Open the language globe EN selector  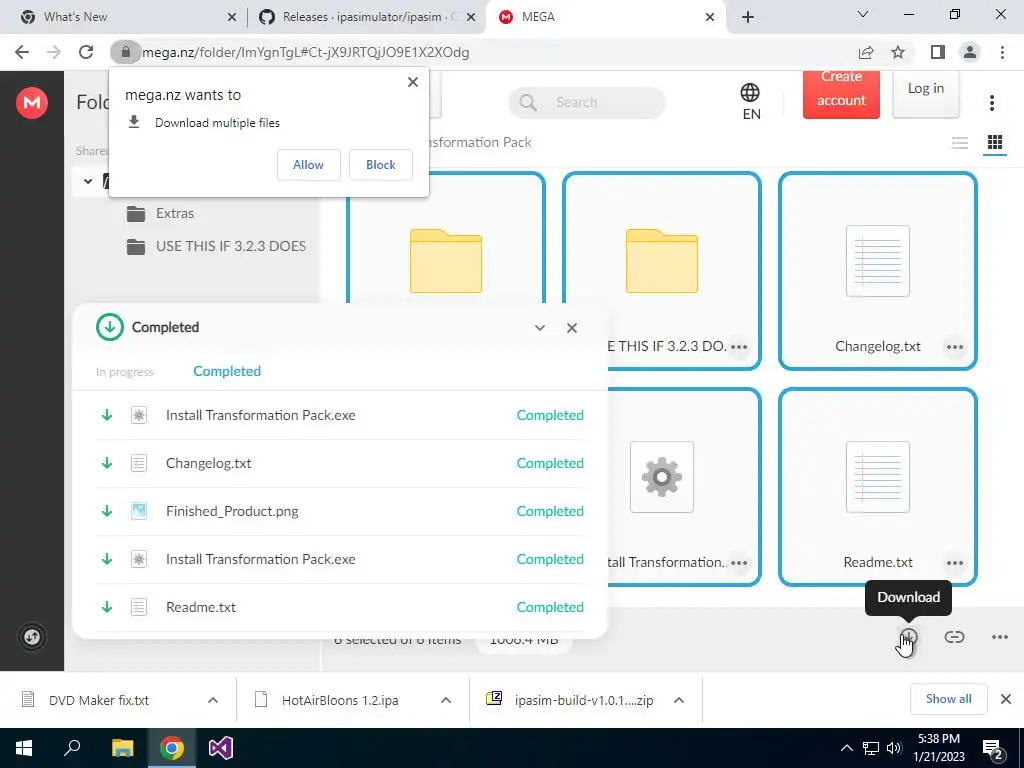750,102
